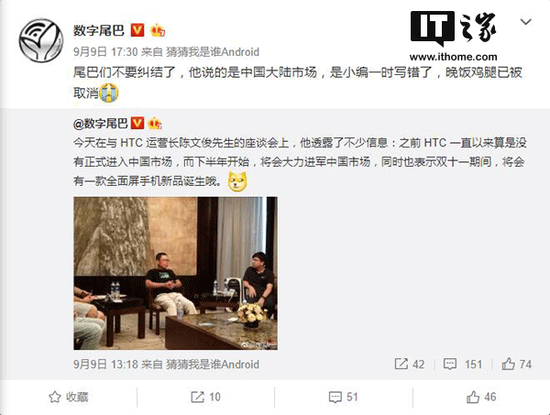Open the 9月9日 13:18 original post timestamp
The width and height of the screenshot is (550, 415).
pyautogui.click(x=105, y=364)
